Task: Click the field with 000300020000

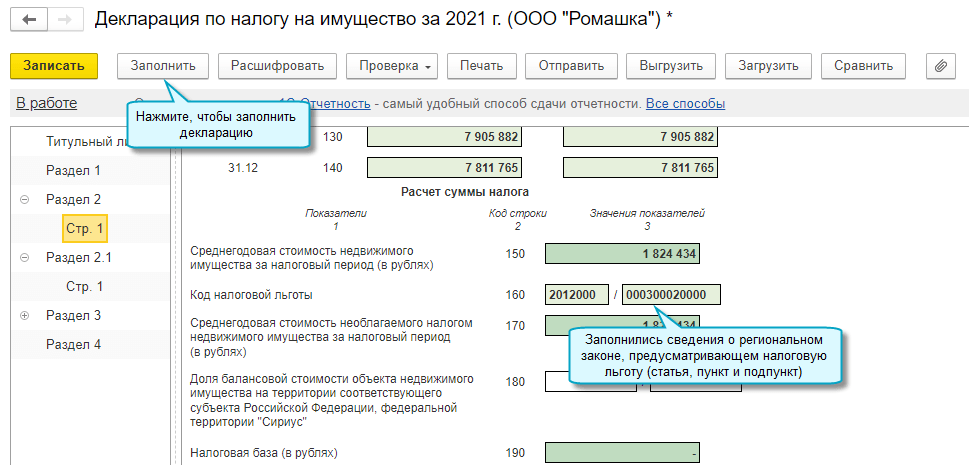Action: click(671, 295)
